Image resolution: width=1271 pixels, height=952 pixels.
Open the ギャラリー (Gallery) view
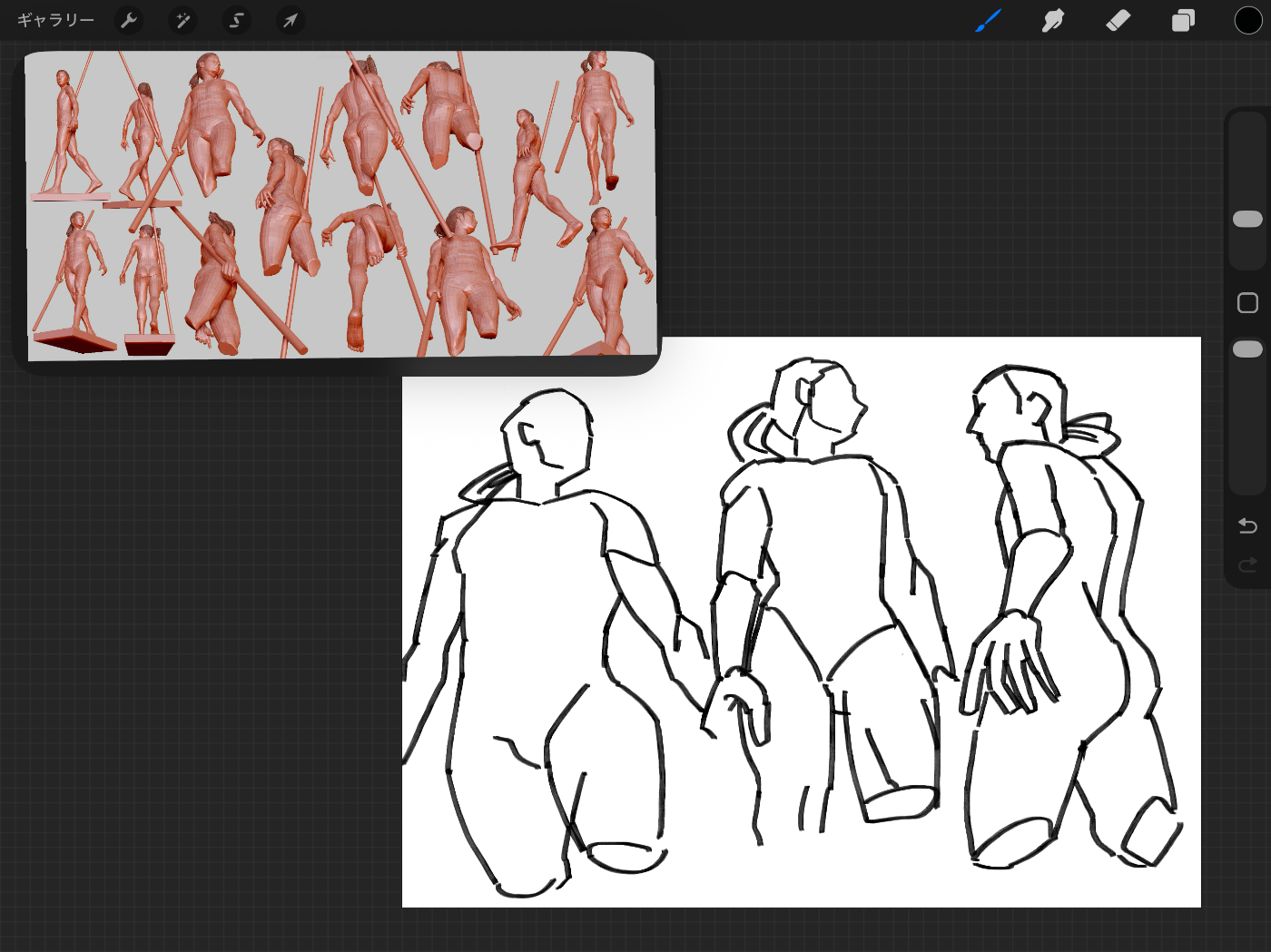pyautogui.click(x=55, y=20)
